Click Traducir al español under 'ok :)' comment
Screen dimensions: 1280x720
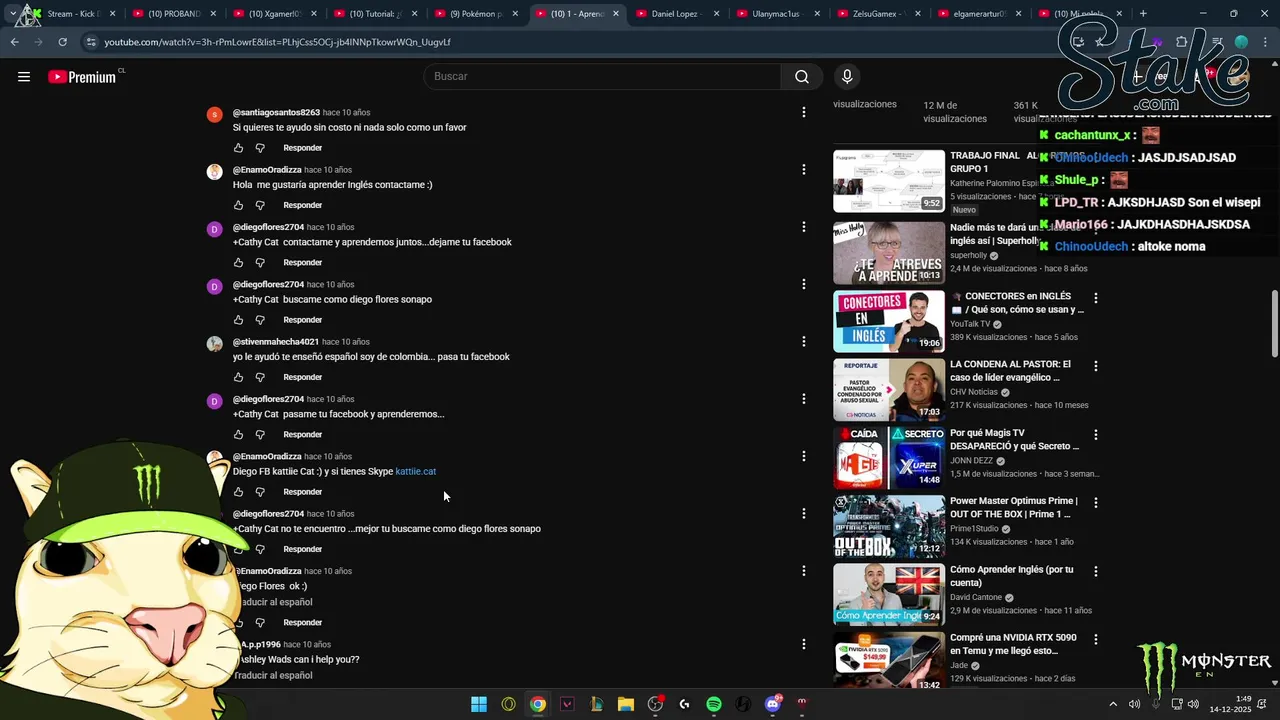click(x=273, y=602)
